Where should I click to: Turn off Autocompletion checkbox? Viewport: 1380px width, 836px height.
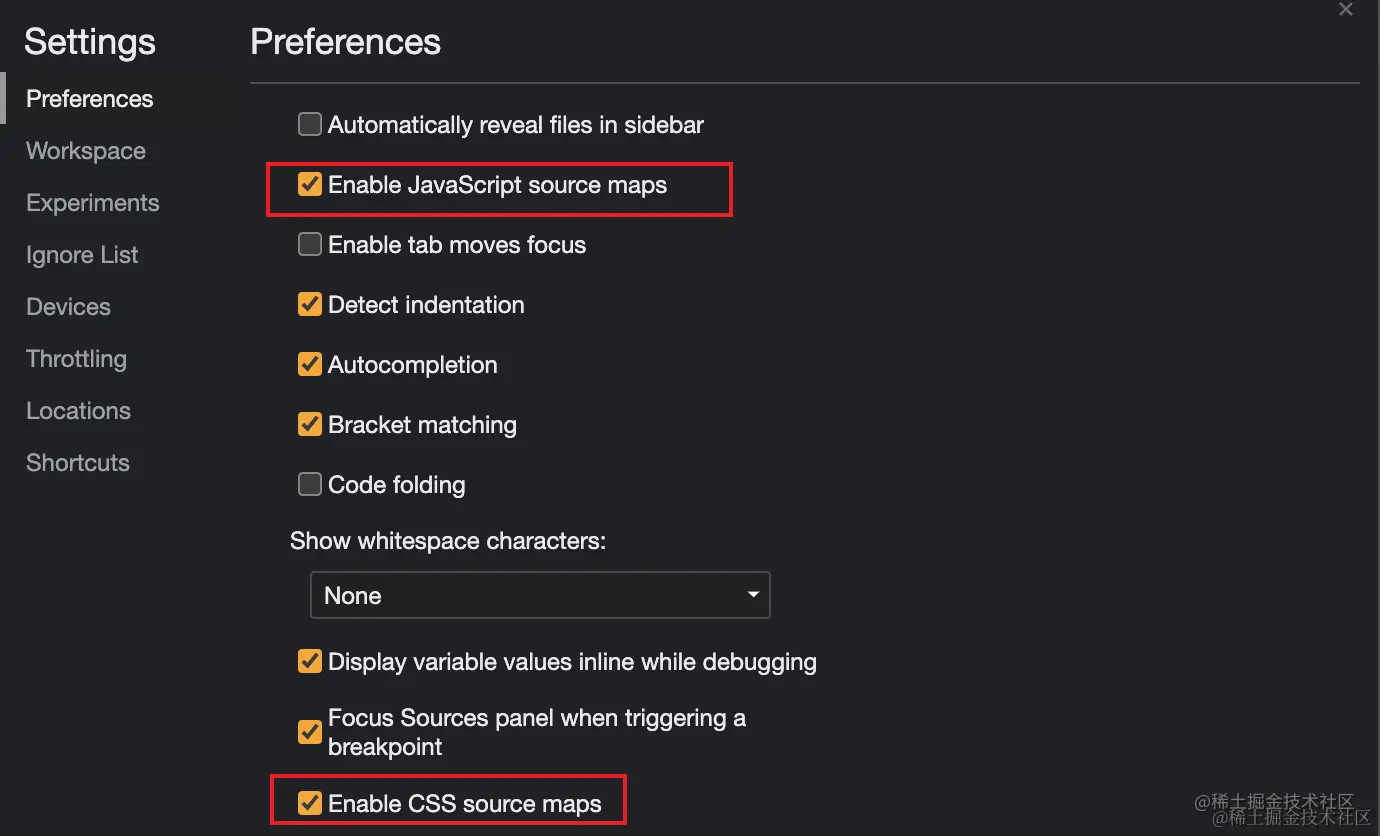click(x=310, y=365)
